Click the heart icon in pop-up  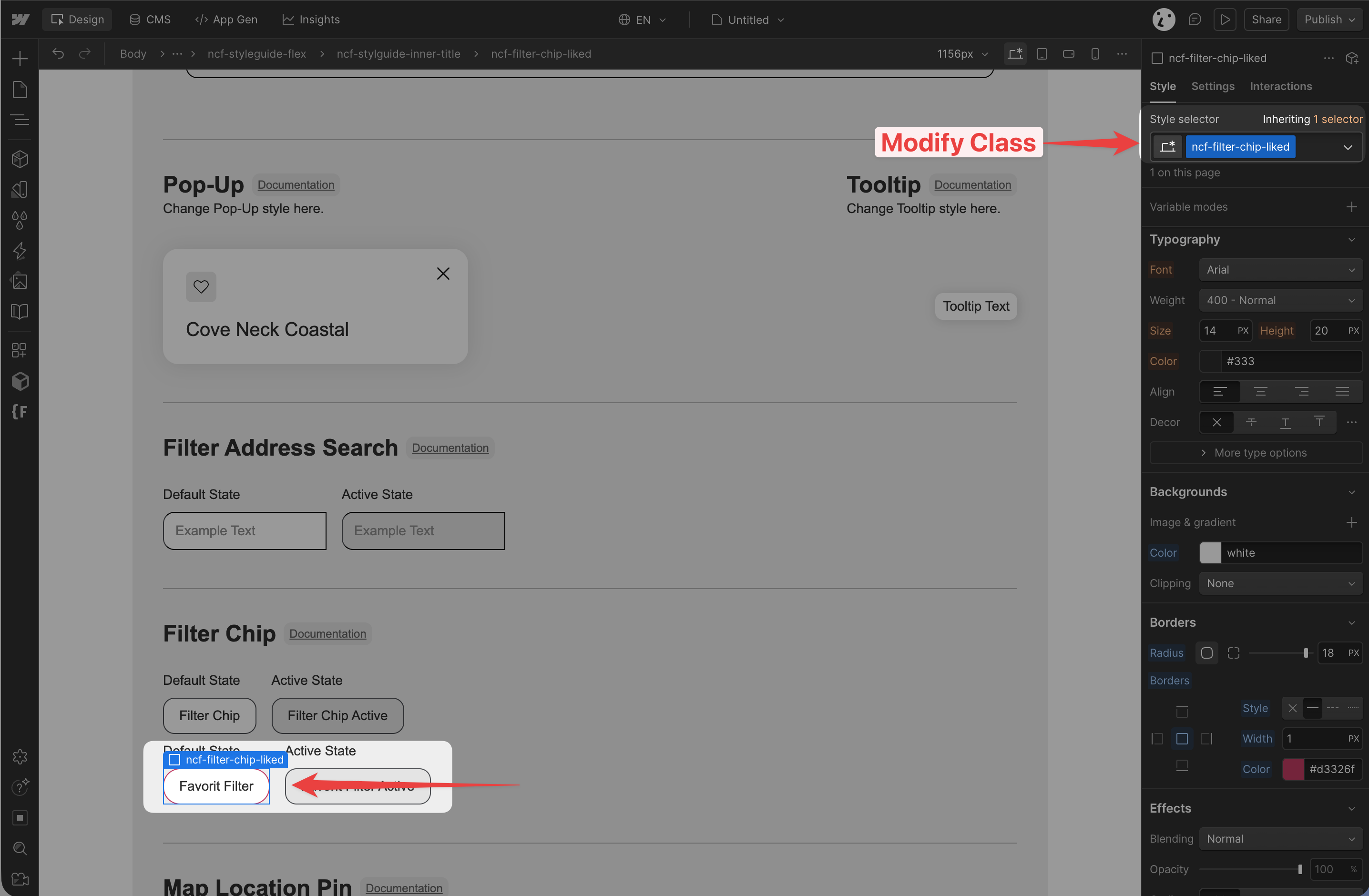click(x=201, y=286)
